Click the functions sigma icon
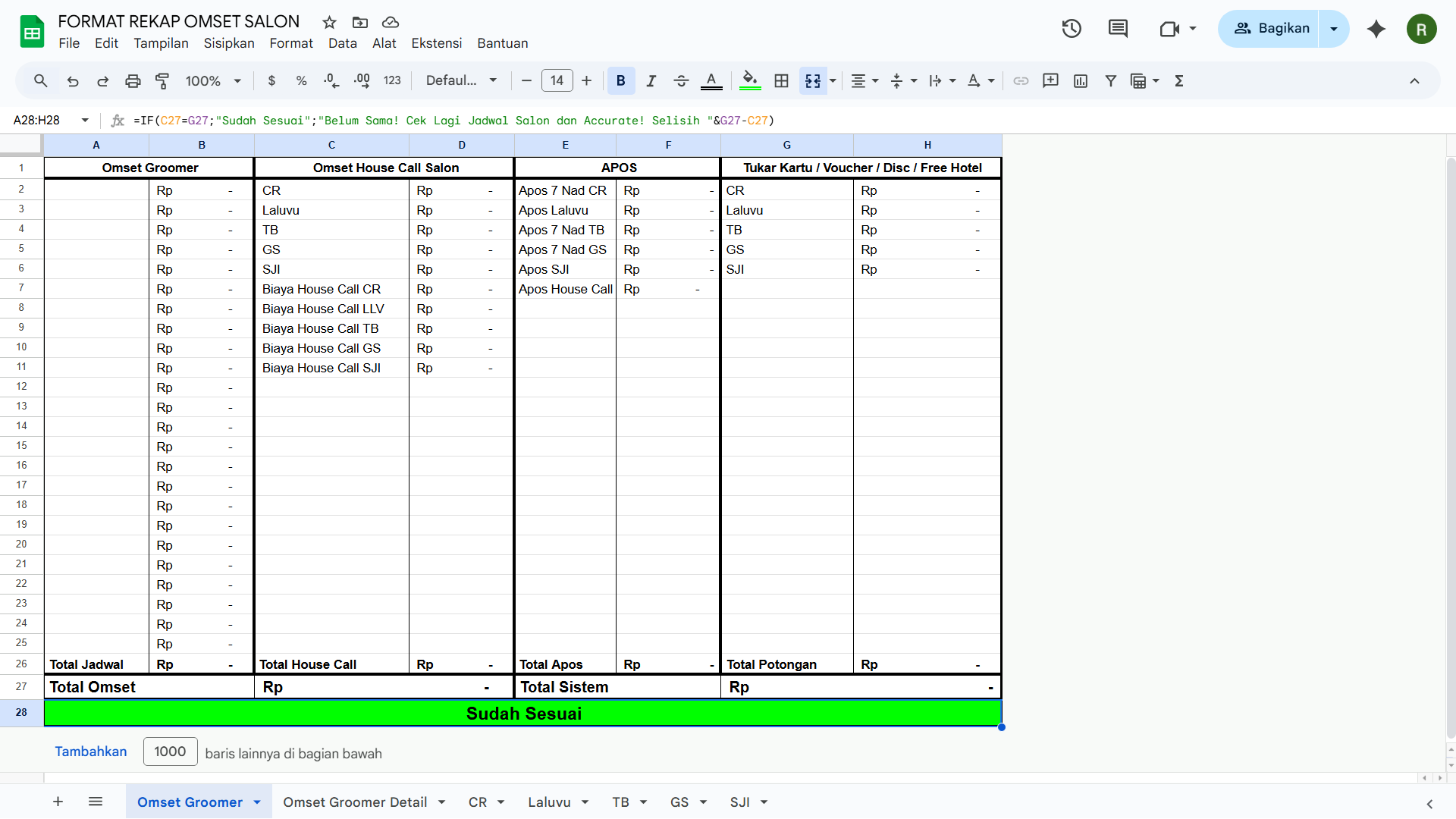This screenshot has width=1456, height=819. (1179, 81)
